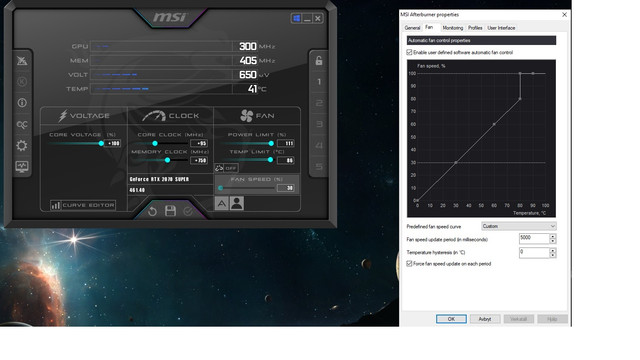The image size is (640, 360).
Task: Click the temperature hysteresis field
Action: coord(534,253)
